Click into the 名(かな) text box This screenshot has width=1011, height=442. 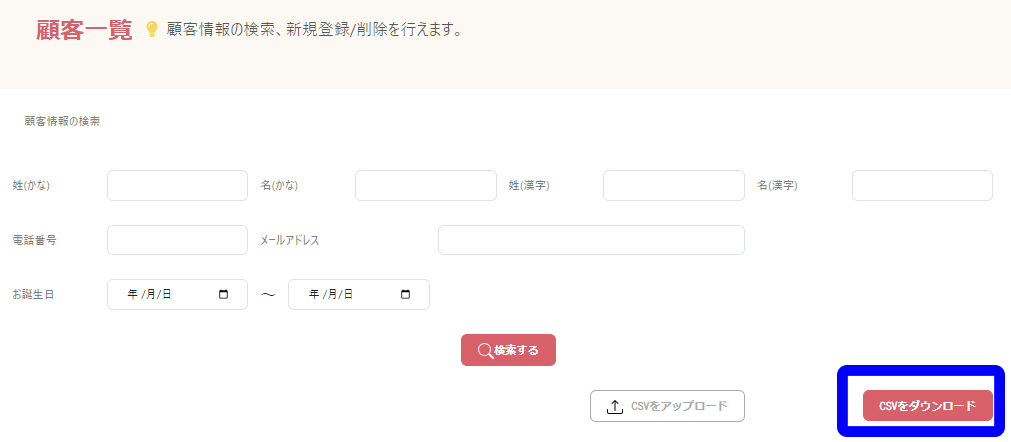click(x=425, y=185)
